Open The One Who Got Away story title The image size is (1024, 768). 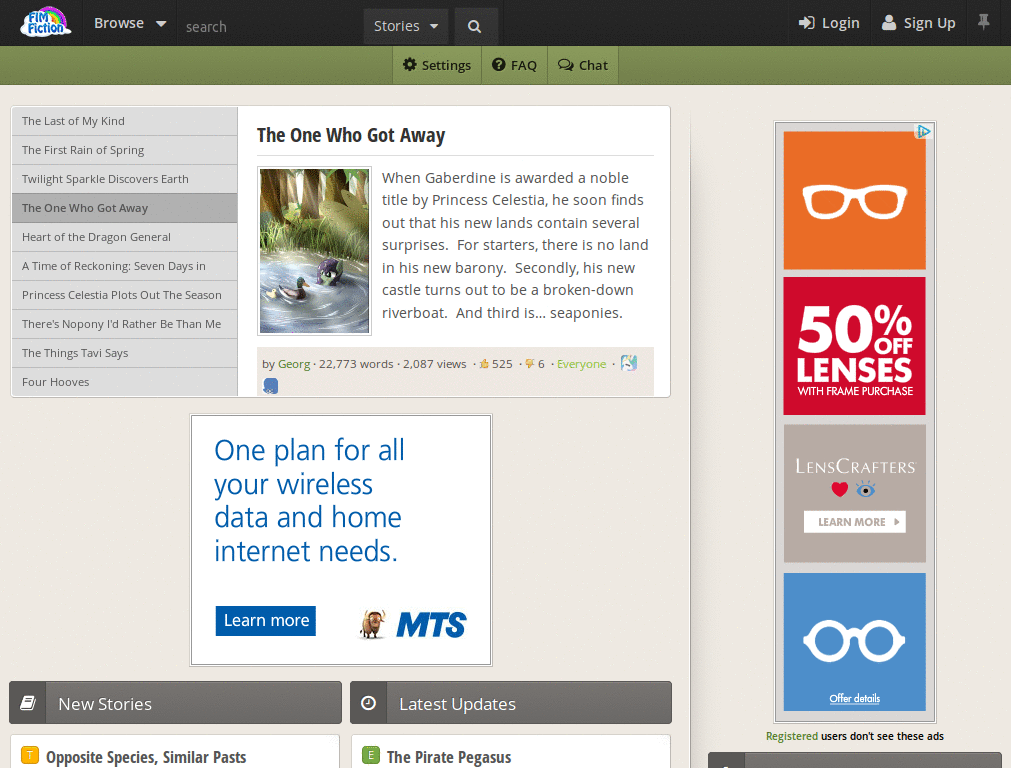[x=351, y=135]
